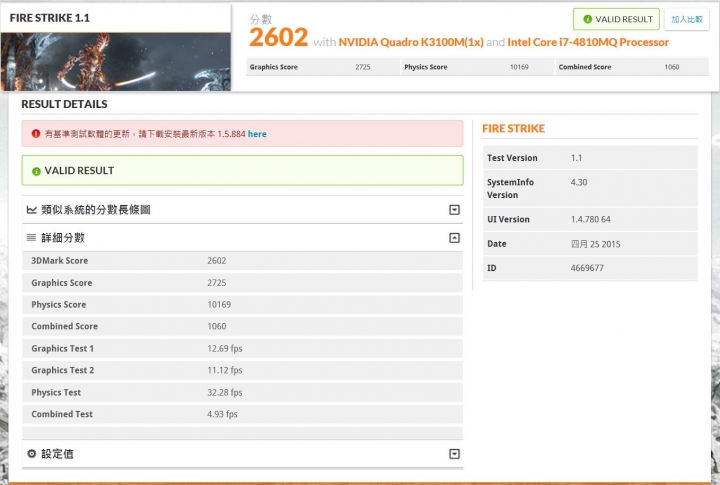This screenshot has height=485, width=720.
Task: Click the ID value 4669677
Action: [587, 268]
